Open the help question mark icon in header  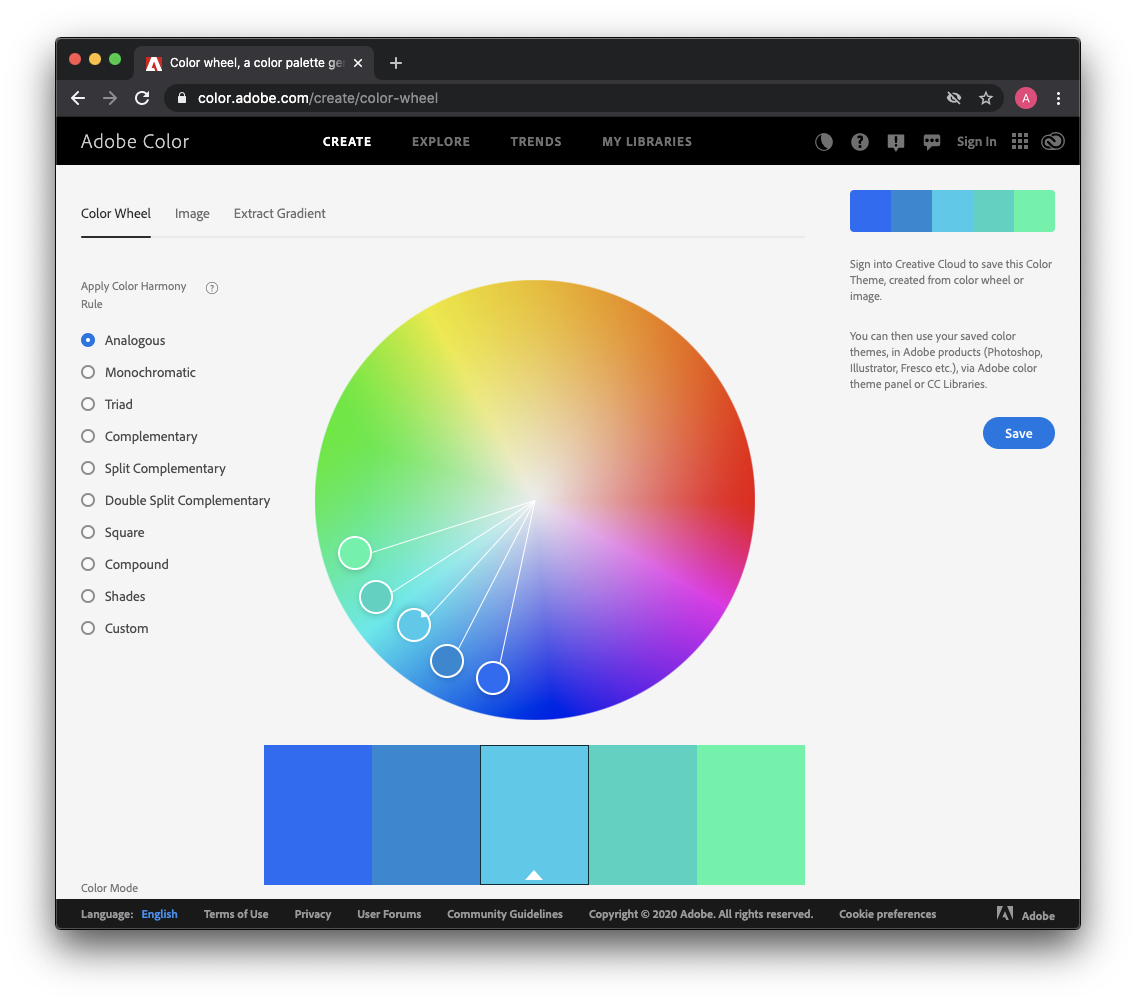860,142
